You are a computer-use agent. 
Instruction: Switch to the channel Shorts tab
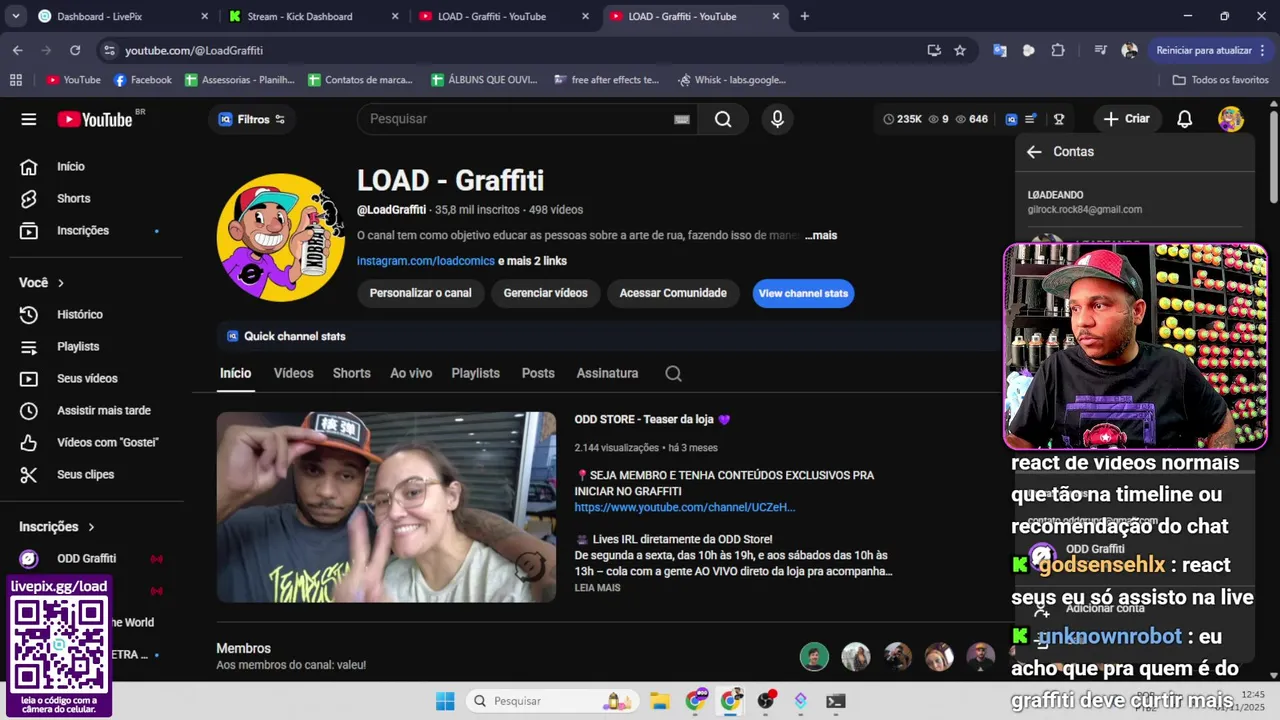tap(352, 373)
